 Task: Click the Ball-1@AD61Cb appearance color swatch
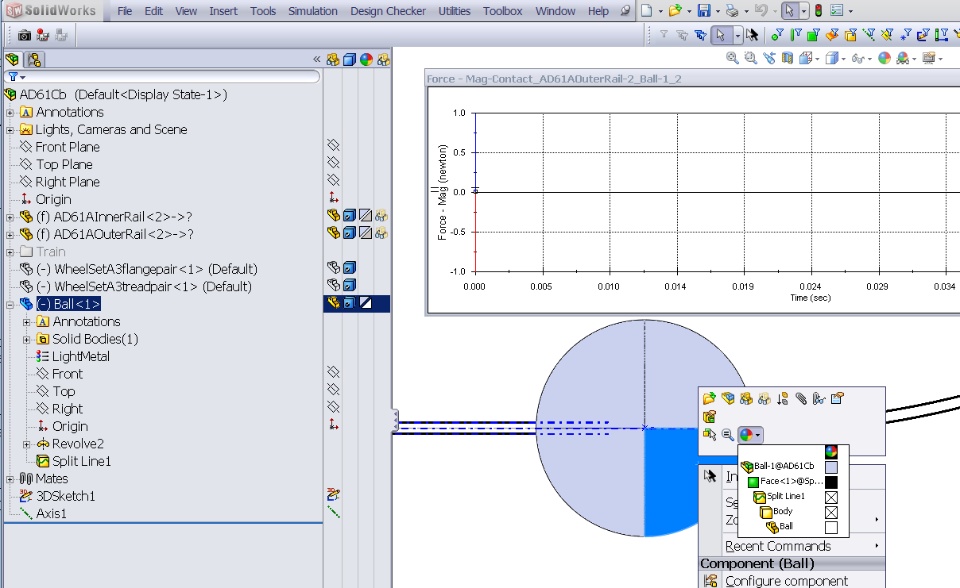[x=831, y=467]
